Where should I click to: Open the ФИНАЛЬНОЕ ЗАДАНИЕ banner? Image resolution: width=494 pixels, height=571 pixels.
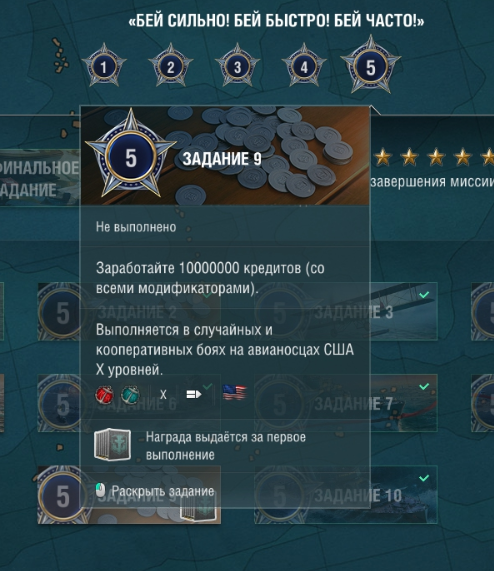tap(39, 178)
